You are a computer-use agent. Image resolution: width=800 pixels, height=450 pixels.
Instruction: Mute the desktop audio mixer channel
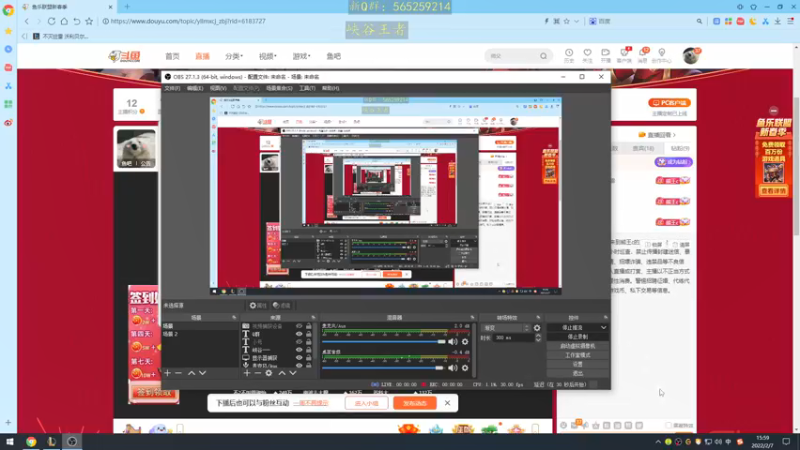[x=453, y=367]
